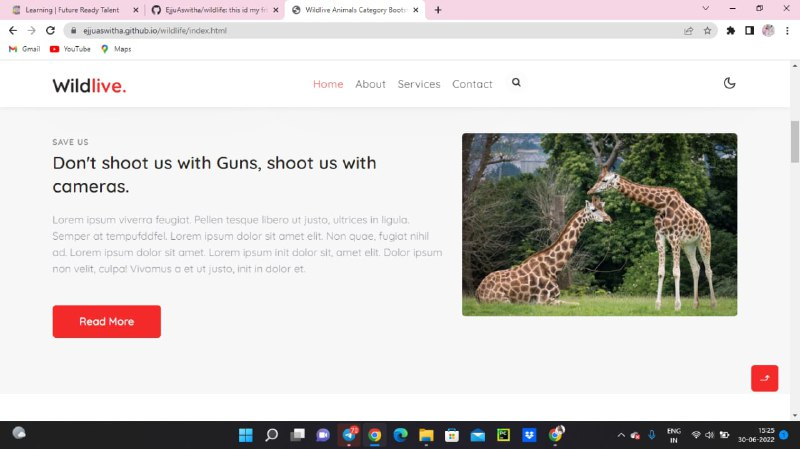This screenshot has width=800, height=449.
Task: Open the About nav link
Action: (370, 84)
